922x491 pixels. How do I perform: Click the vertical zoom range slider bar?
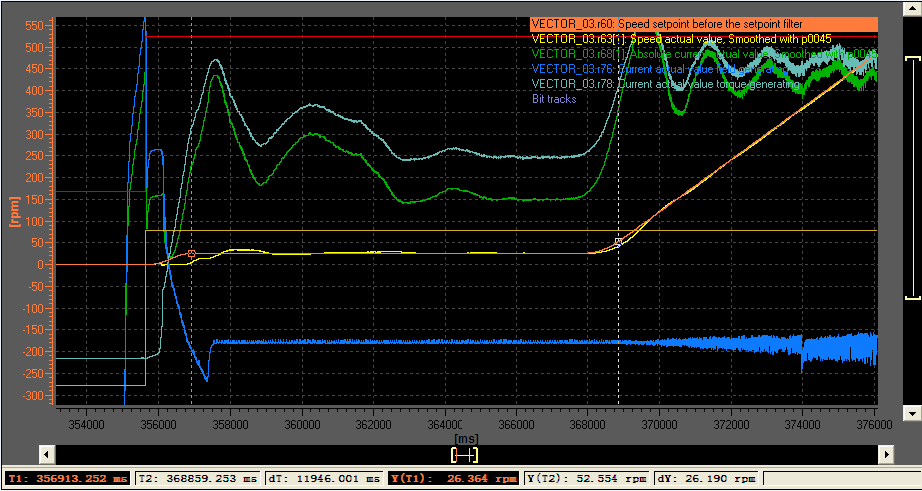[912, 178]
